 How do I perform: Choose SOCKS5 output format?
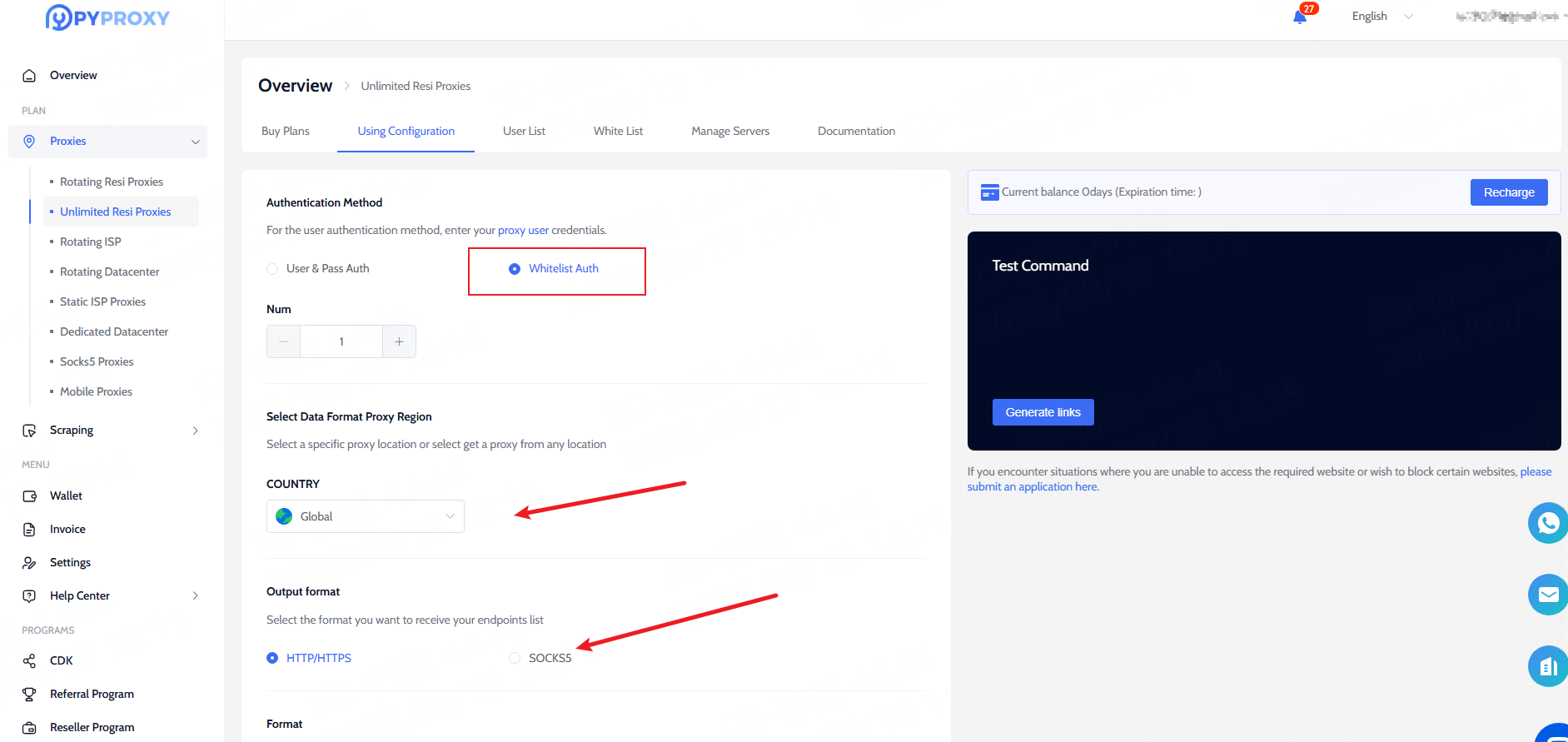pyautogui.click(x=515, y=659)
